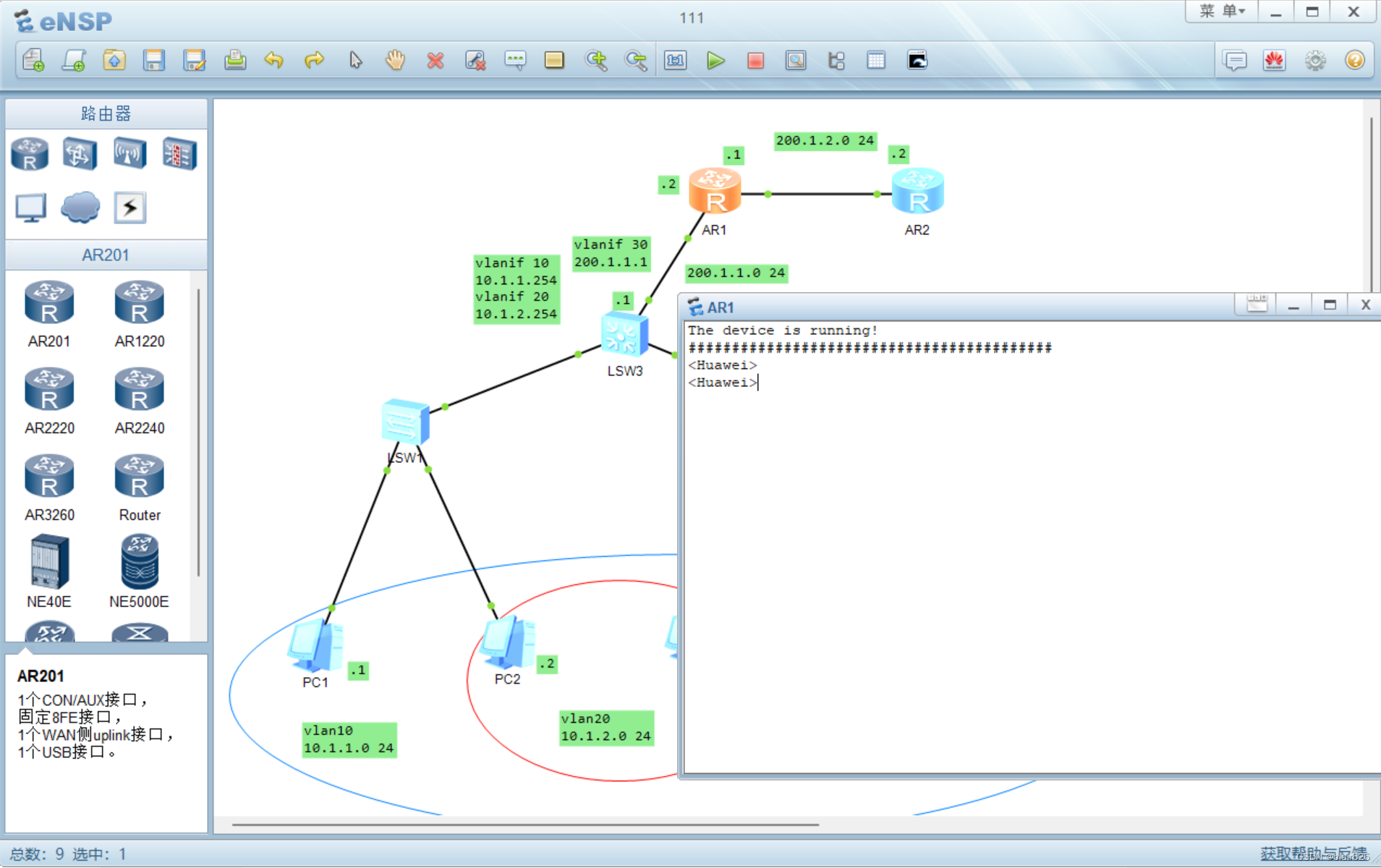Click the device list vertical scrollbar
The width and height of the screenshot is (1381, 868).
[x=198, y=433]
